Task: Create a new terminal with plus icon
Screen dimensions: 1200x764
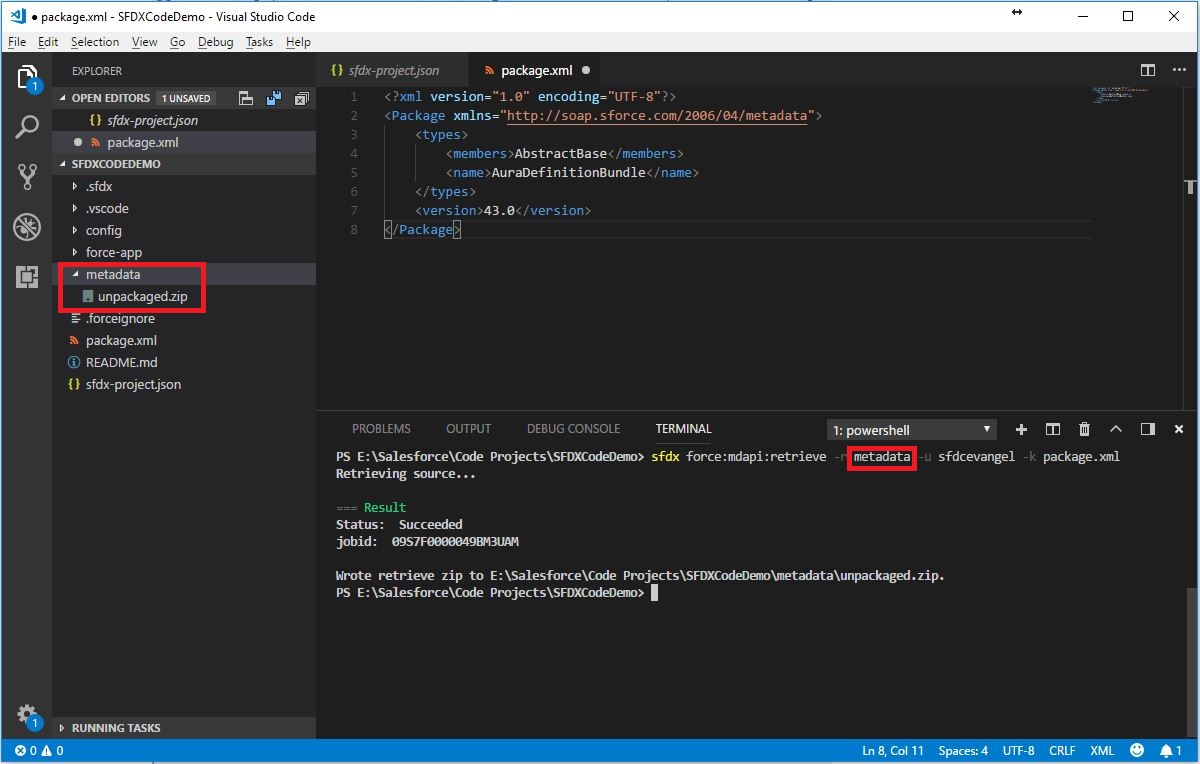Action: point(1021,429)
